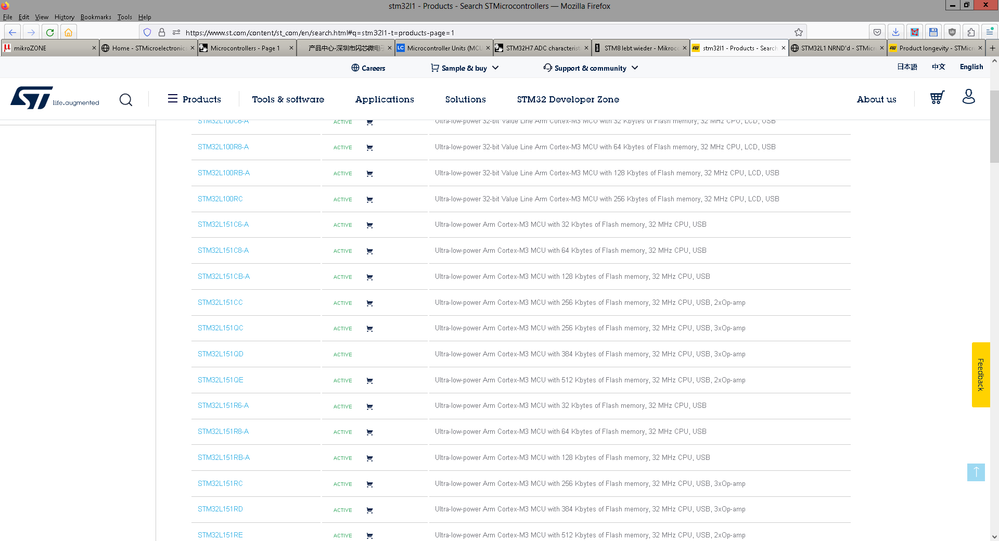Go to STM32 Developer Zone
This screenshot has height=541, width=999.
point(568,99)
